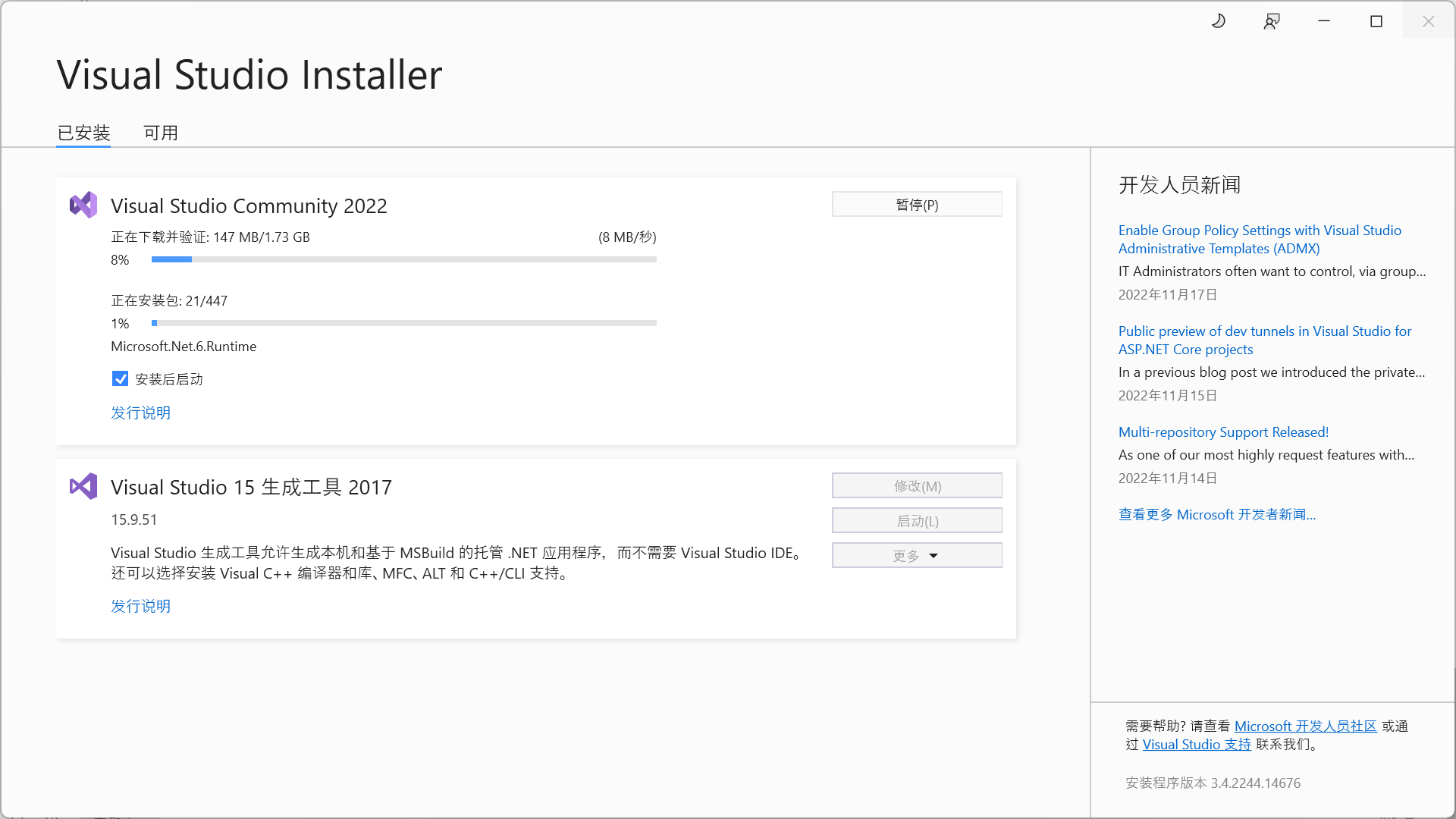Click the Visual Studio Installer heading
The width and height of the screenshot is (1456, 819).
point(249,74)
